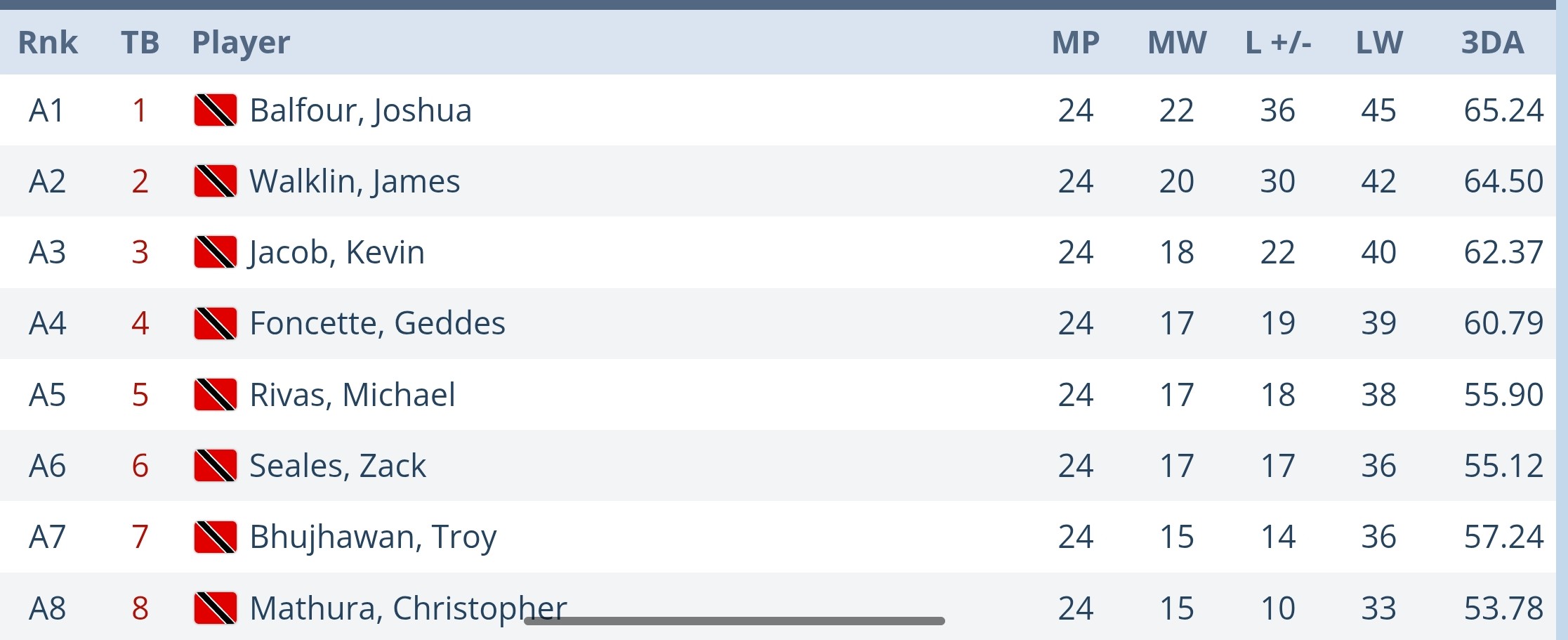Image resolution: width=1568 pixels, height=640 pixels.
Task: Click the flag icon beside Rivas, Michael
Action: [215, 395]
